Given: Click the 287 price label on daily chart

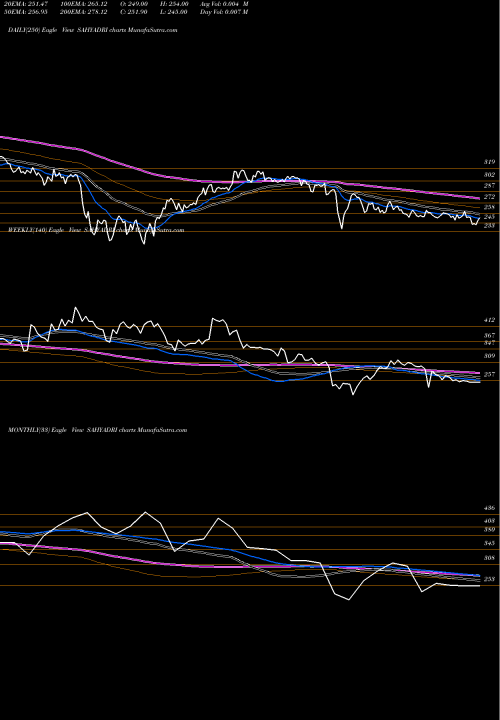Looking at the screenshot, I should (x=489, y=186).
